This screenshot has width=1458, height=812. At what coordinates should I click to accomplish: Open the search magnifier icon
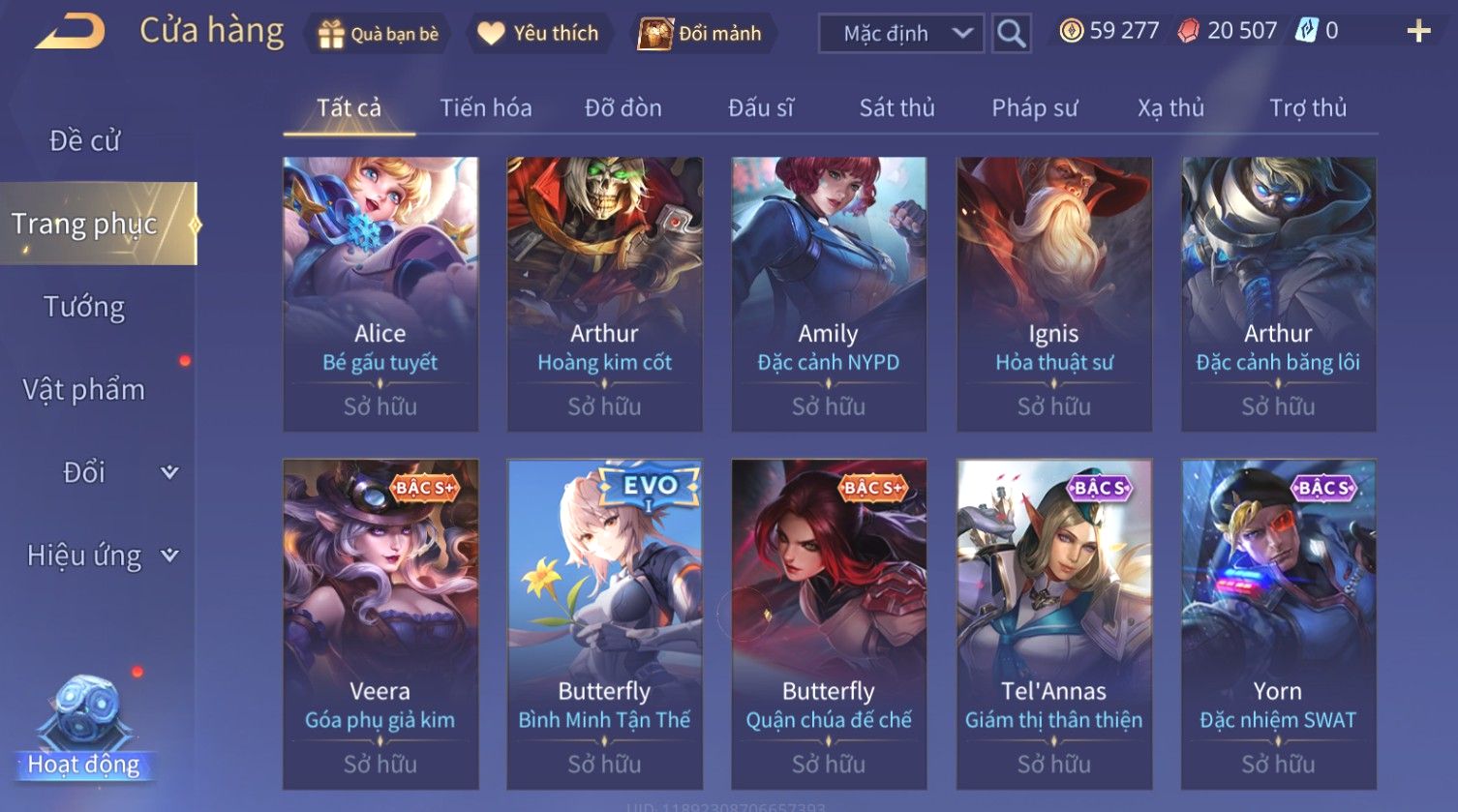(x=1011, y=34)
